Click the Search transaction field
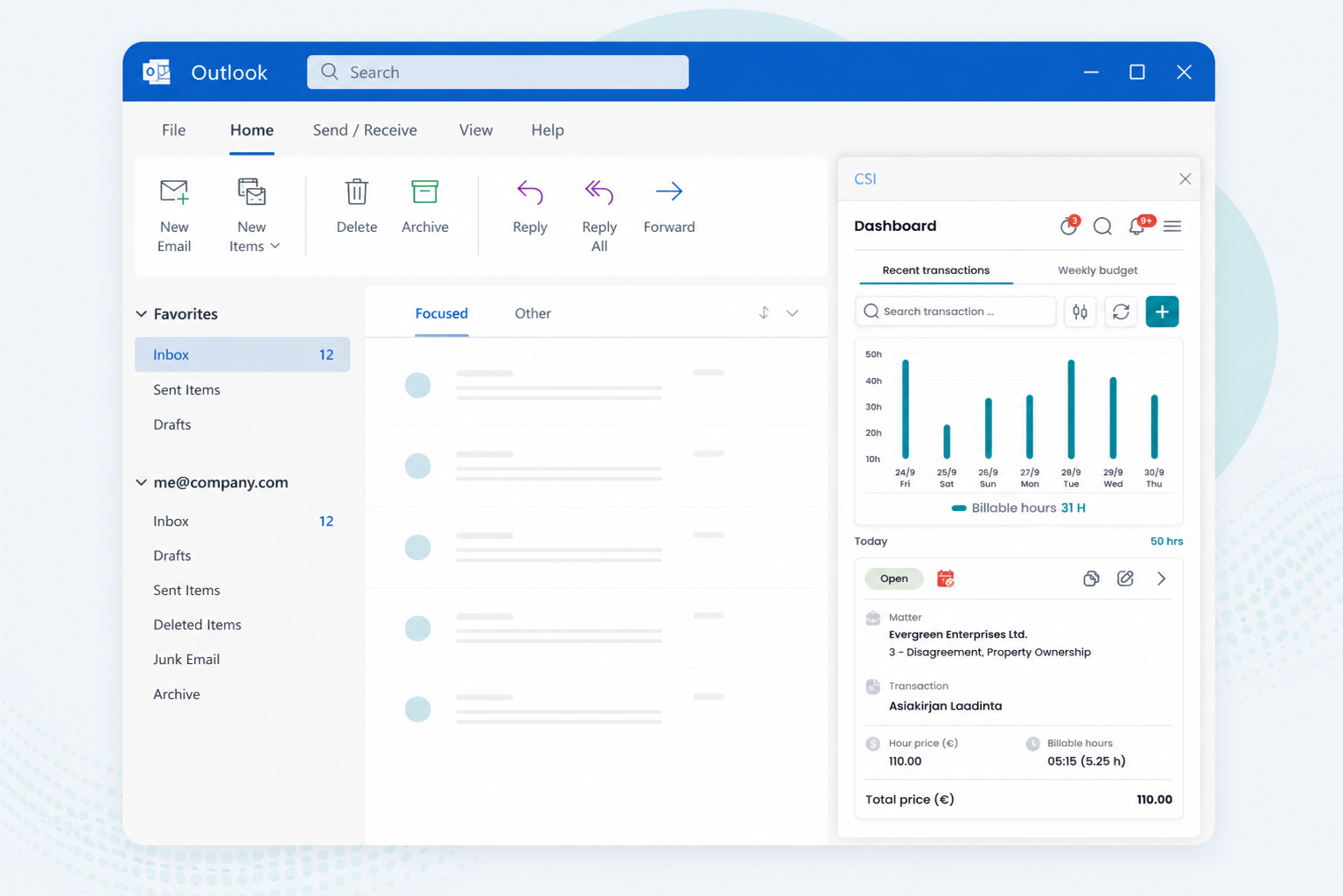This screenshot has height=896, width=1343. pos(955,311)
